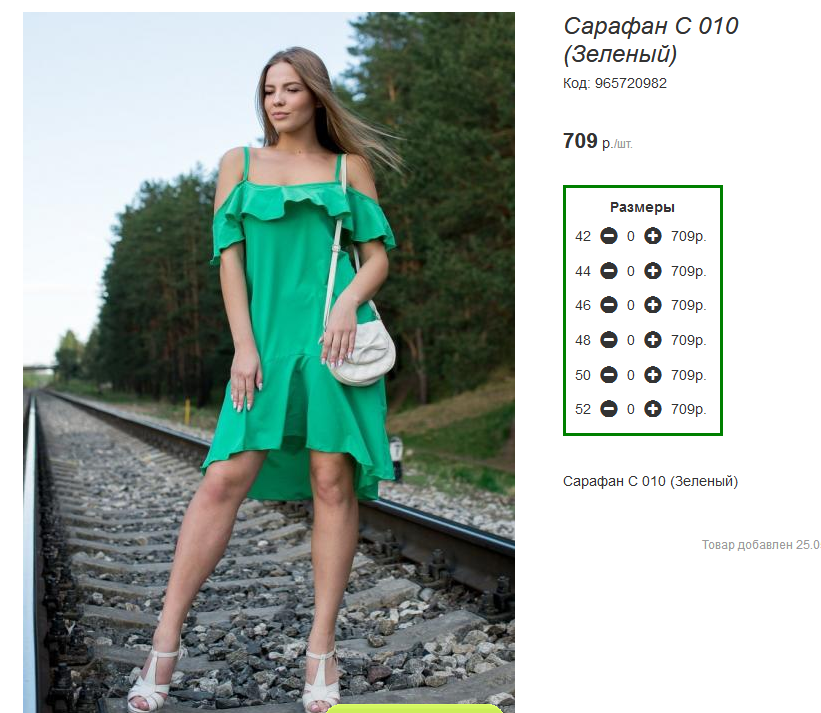Increase quantity for size 42
821x713 pixels.
click(x=652, y=236)
